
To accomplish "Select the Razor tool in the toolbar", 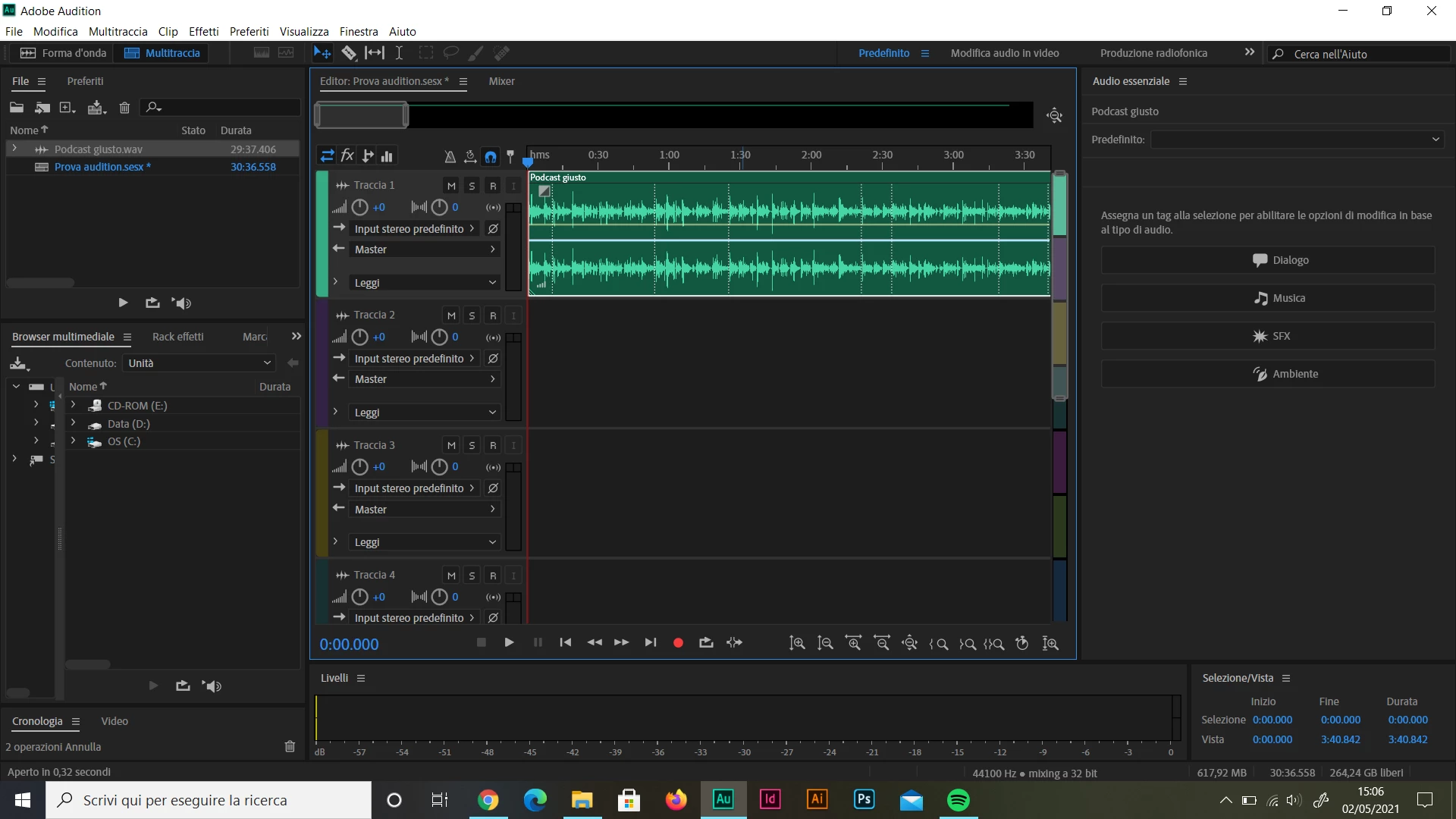I will coord(348,53).
